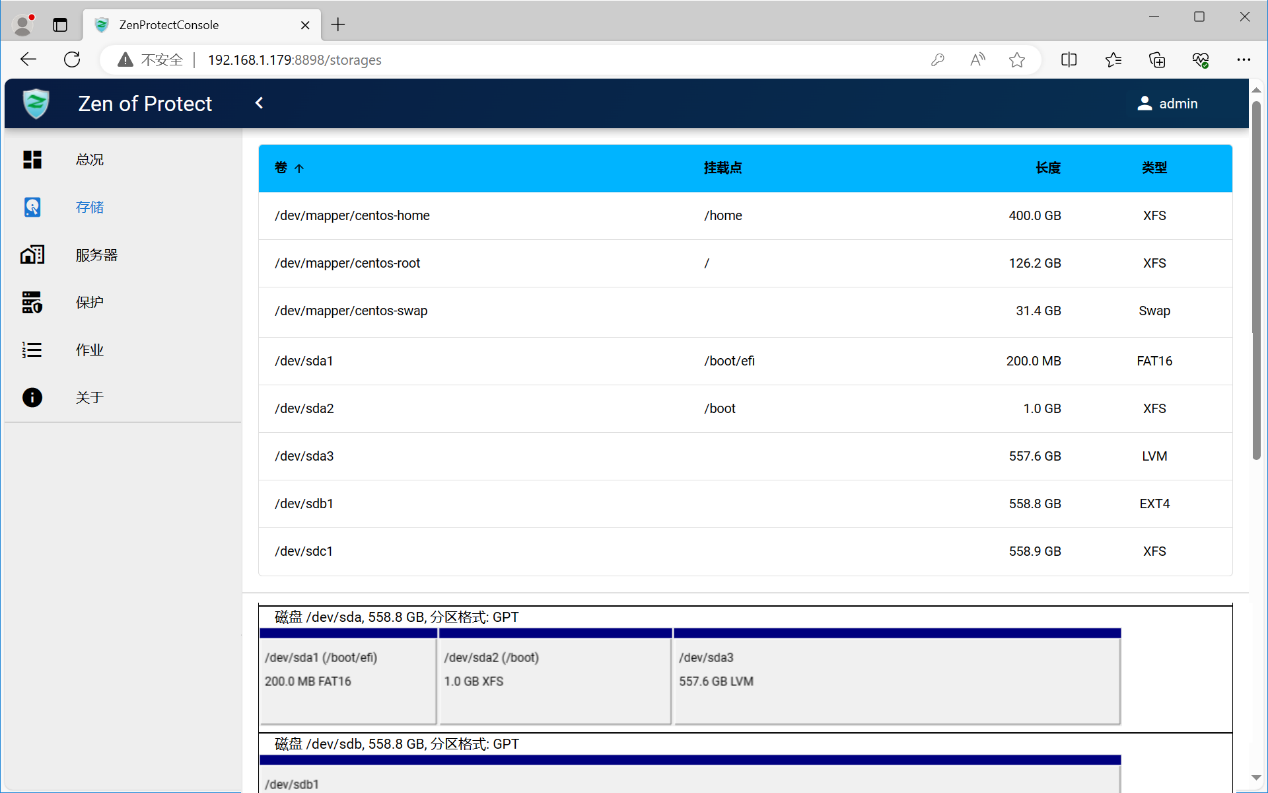The width and height of the screenshot is (1268, 793).
Task: Click the 长度 column header
Action: point(1047,168)
